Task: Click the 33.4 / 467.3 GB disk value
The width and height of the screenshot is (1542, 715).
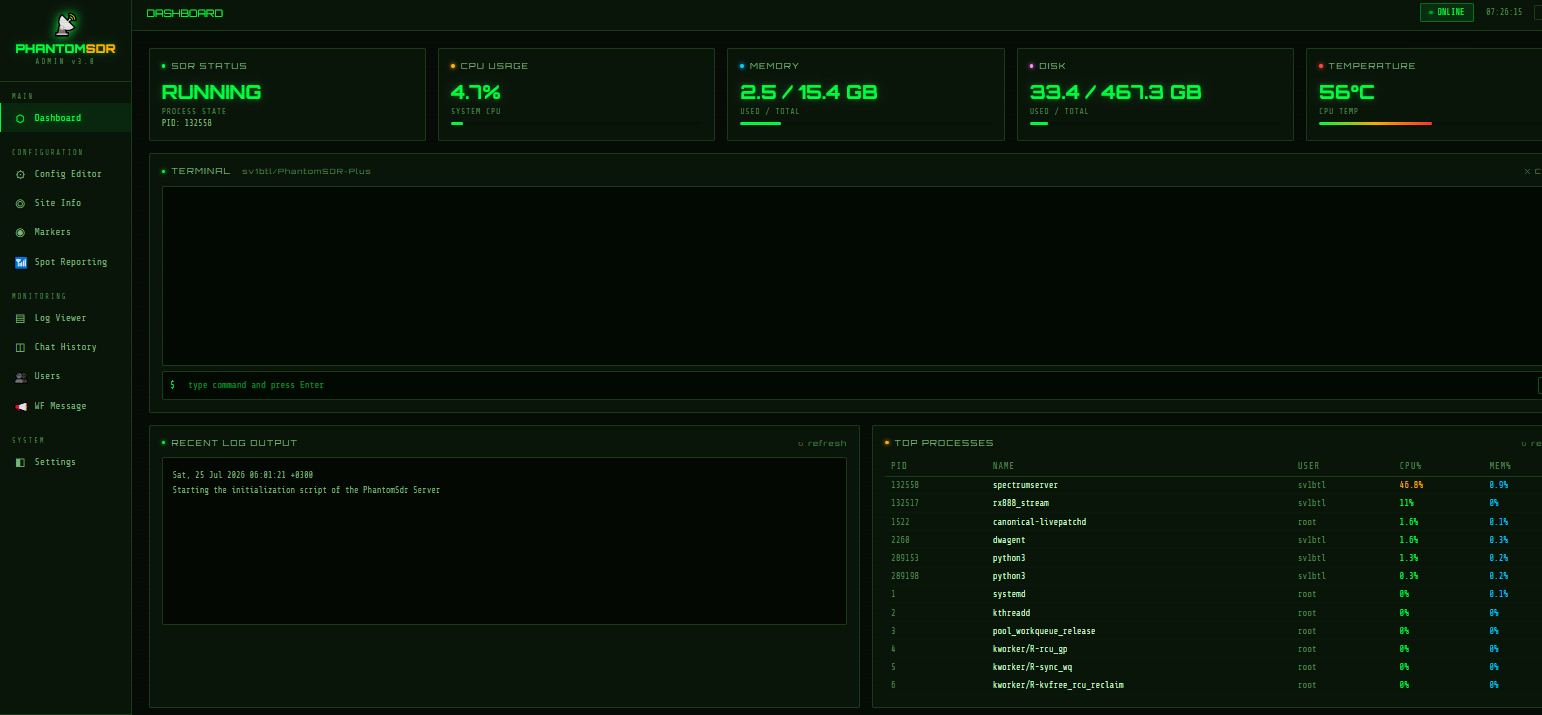Action: coord(1115,92)
